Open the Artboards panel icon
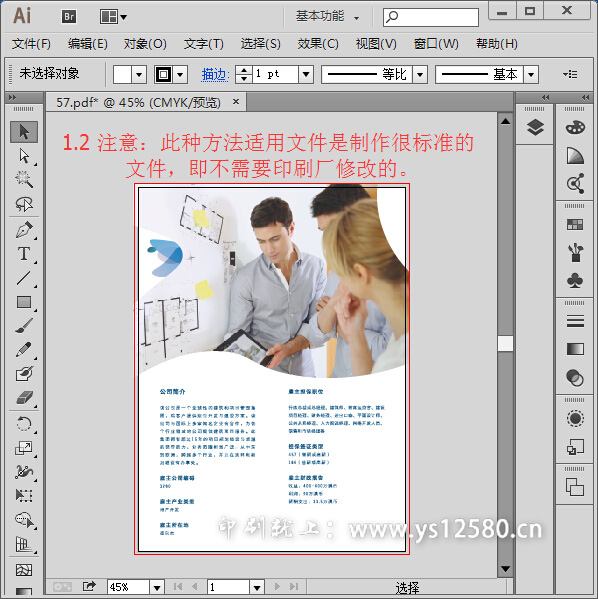598x599 pixels. pyautogui.click(x=575, y=487)
